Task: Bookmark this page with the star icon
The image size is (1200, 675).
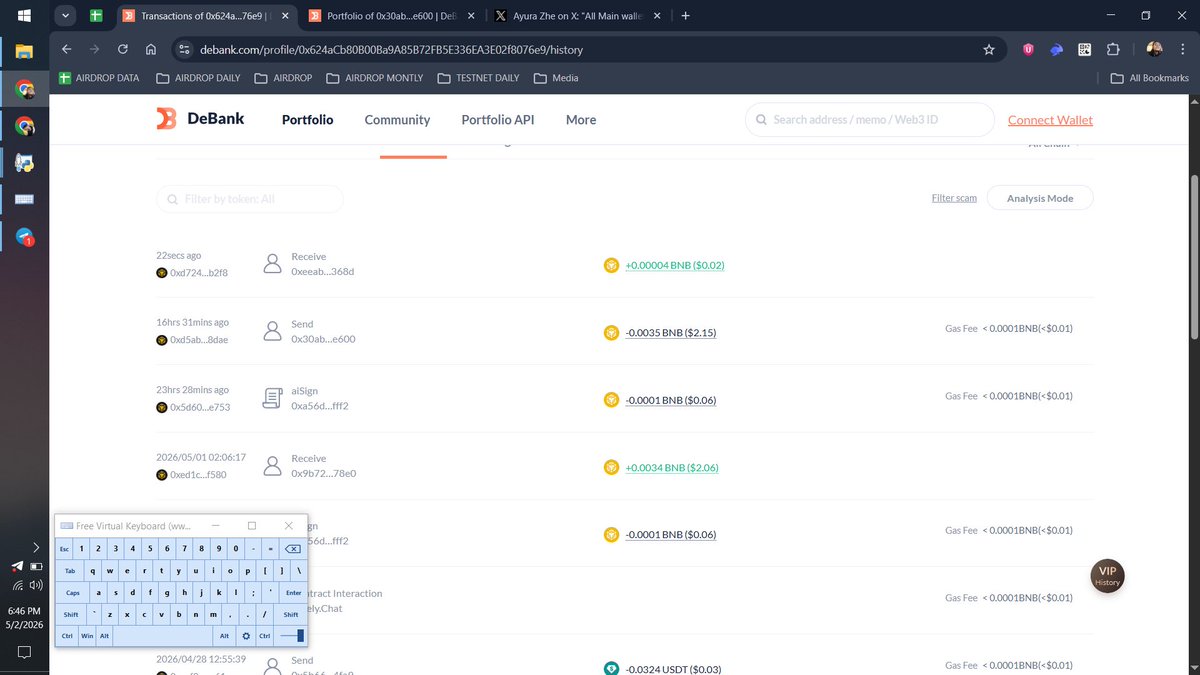Action: point(989,49)
